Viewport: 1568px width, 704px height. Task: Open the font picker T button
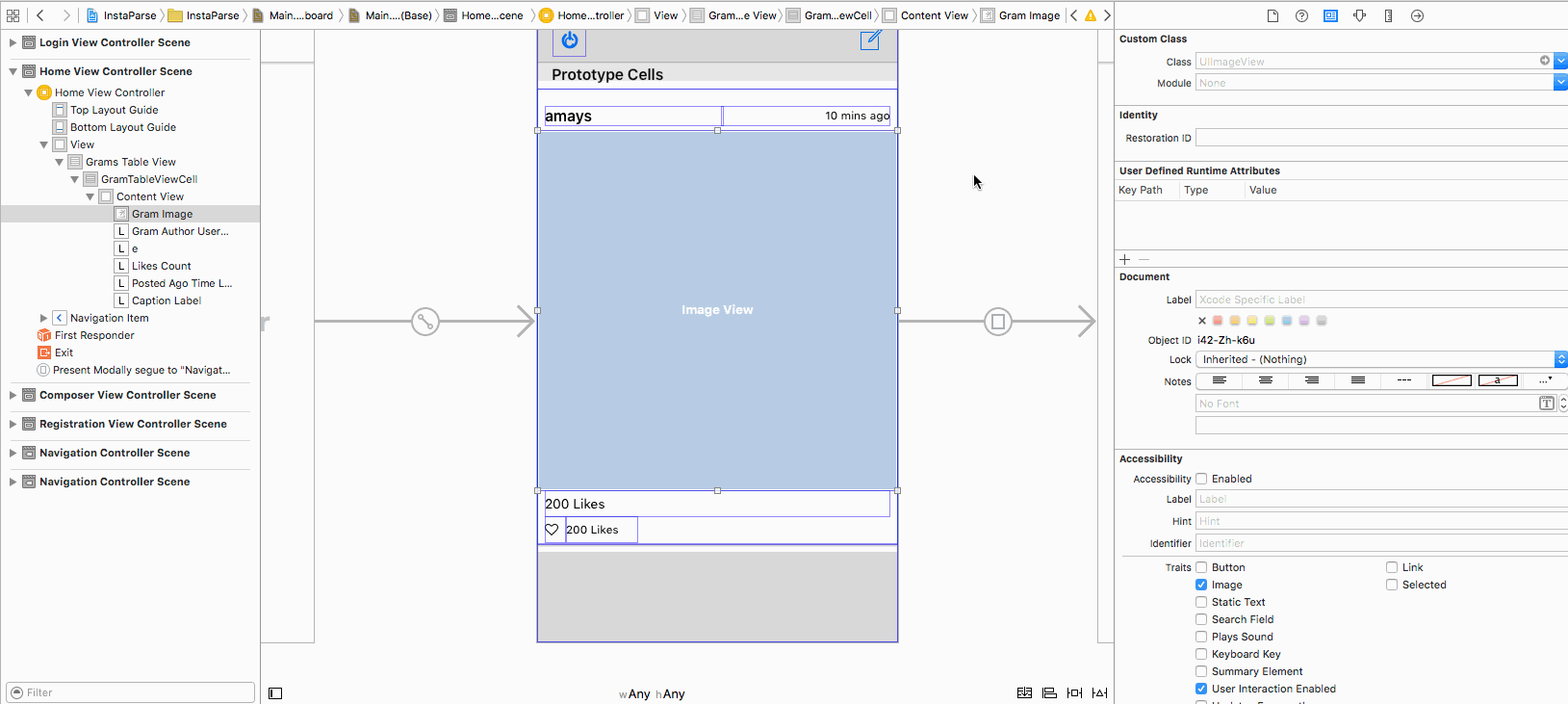tap(1547, 404)
